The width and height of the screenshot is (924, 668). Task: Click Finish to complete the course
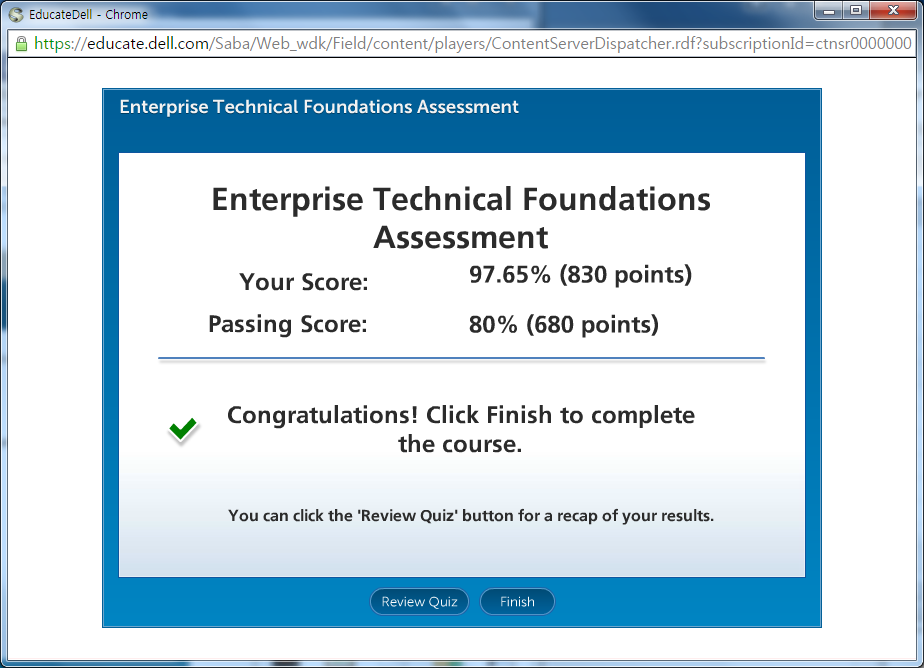point(517,602)
